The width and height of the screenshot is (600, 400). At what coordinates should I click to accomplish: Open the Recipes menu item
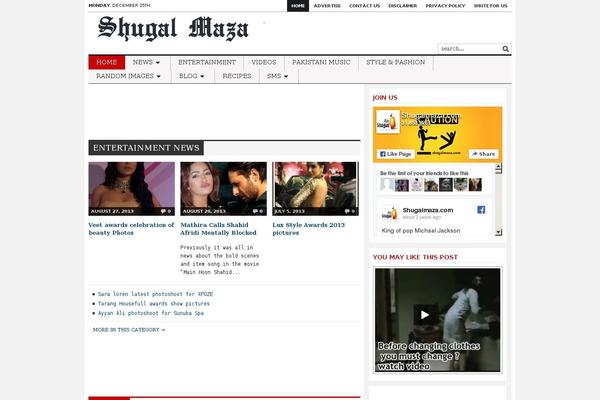237,76
